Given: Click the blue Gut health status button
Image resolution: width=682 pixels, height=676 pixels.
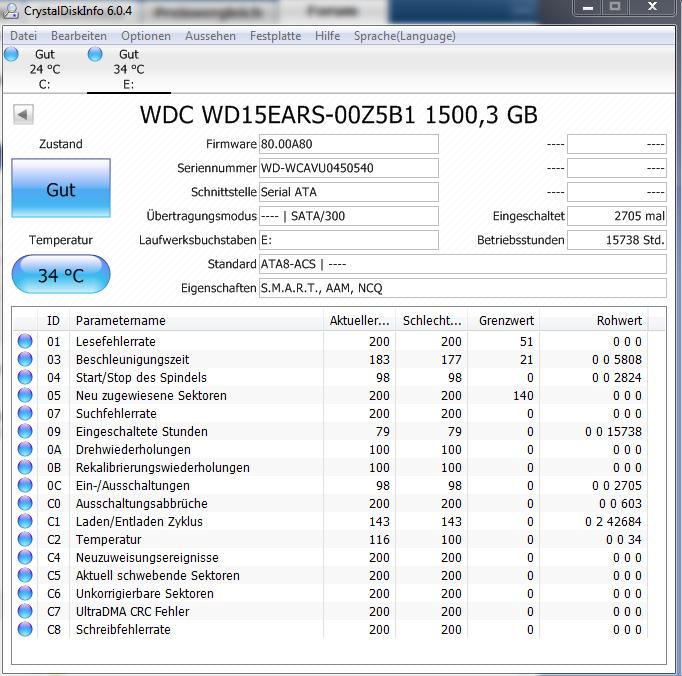Looking at the screenshot, I should [x=61, y=188].
